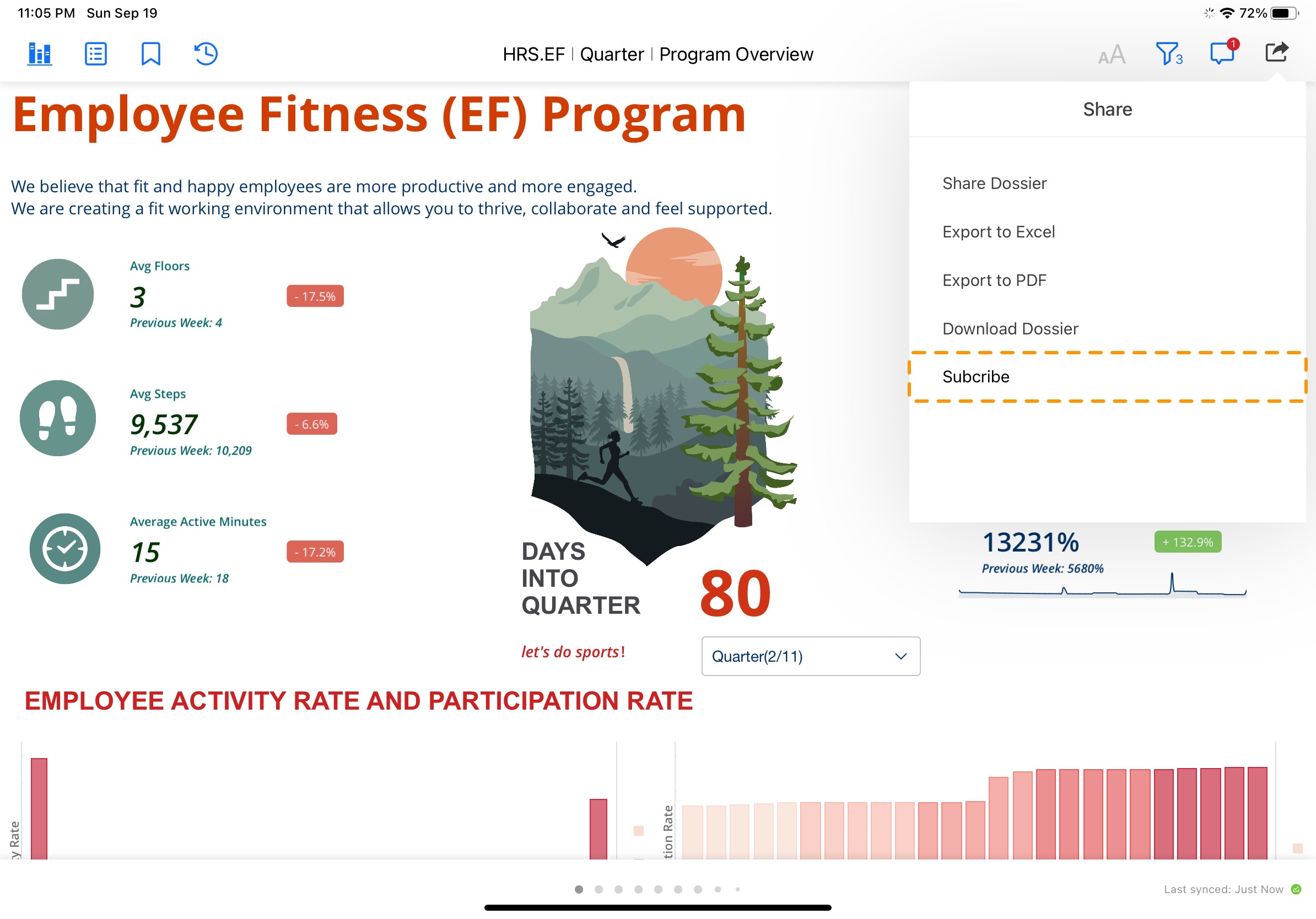Screen dimensions: 1316x919
Task: Tap the share arrow icon
Action: click(1276, 52)
